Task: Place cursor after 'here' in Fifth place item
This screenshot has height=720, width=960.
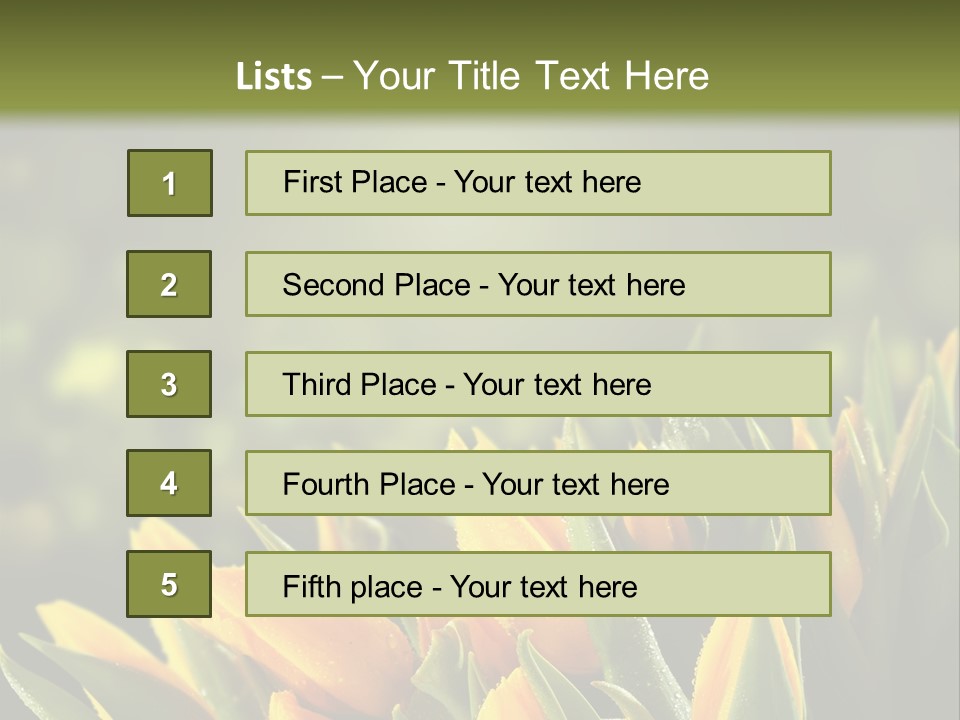Action: pyautogui.click(x=639, y=586)
